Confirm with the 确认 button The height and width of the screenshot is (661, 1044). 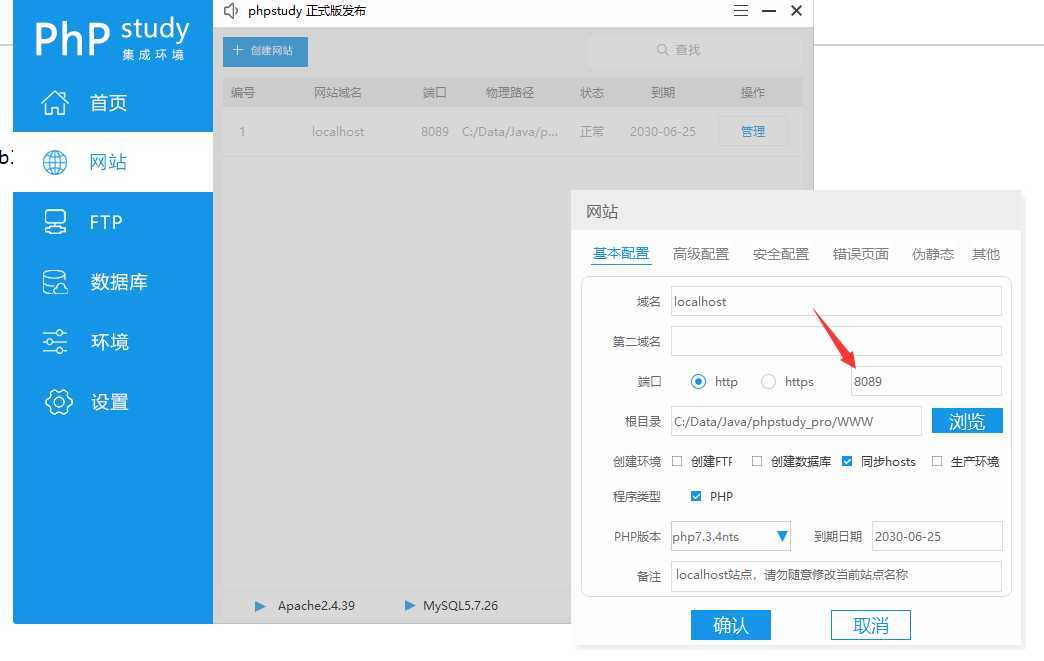pyautogui.click(x=730, y=625)
